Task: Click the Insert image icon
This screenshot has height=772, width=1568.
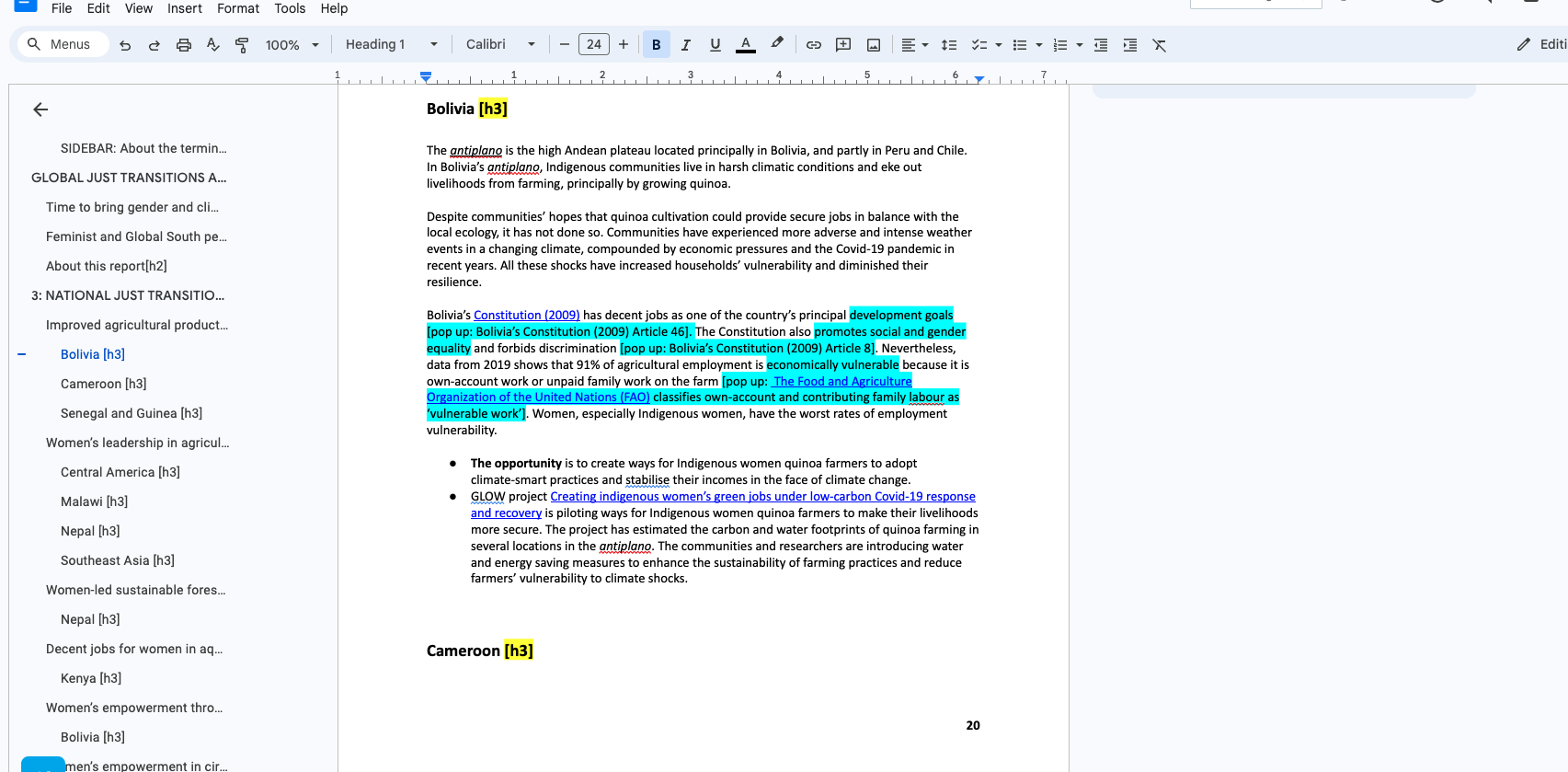Action: click(x=874, y=45)
